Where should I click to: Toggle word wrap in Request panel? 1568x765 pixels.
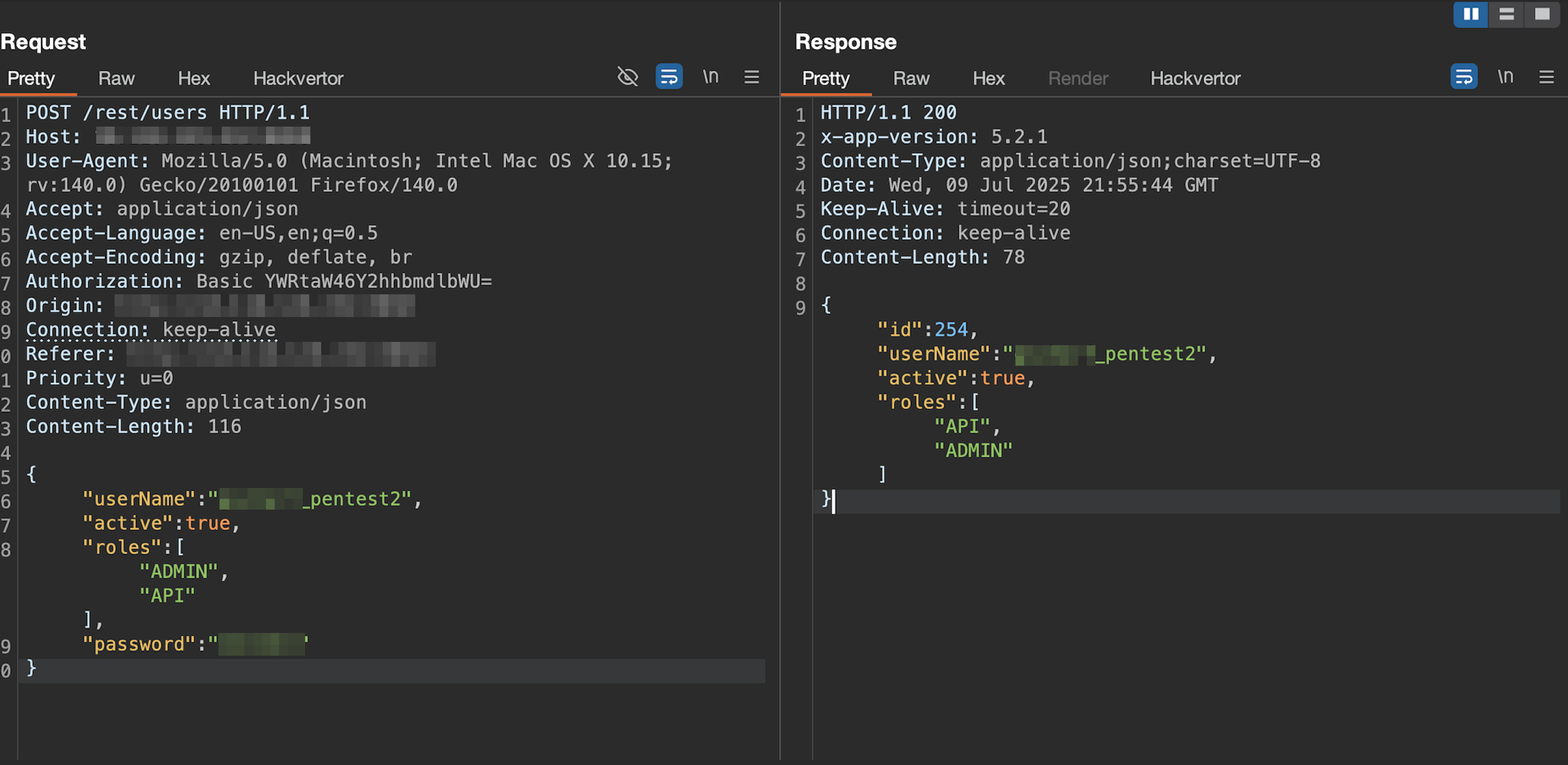click(x=668, y=77)
